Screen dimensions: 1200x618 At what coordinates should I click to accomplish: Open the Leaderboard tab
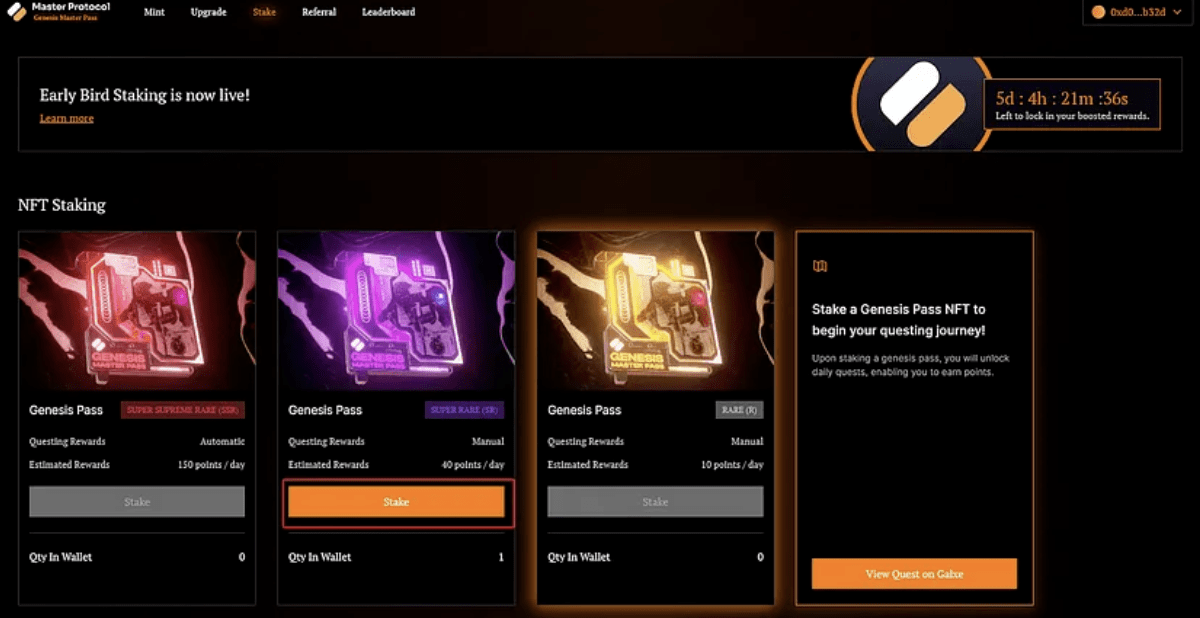(x=388, y=12)
